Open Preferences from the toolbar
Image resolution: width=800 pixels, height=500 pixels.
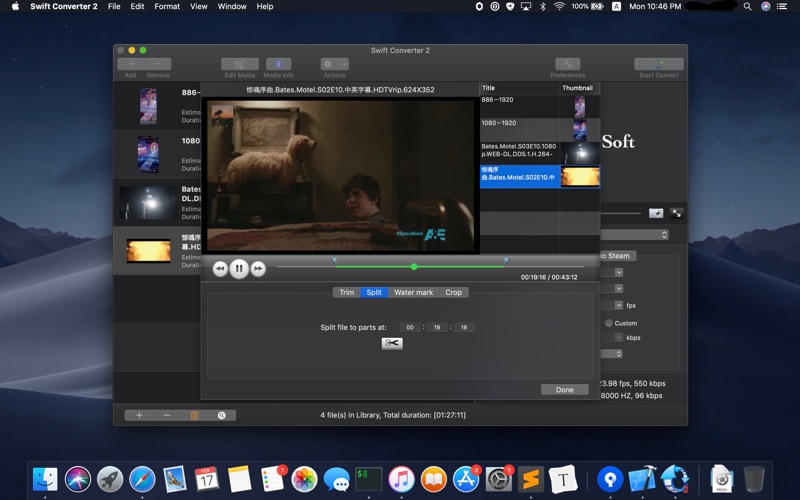click(x=567, y=64)
